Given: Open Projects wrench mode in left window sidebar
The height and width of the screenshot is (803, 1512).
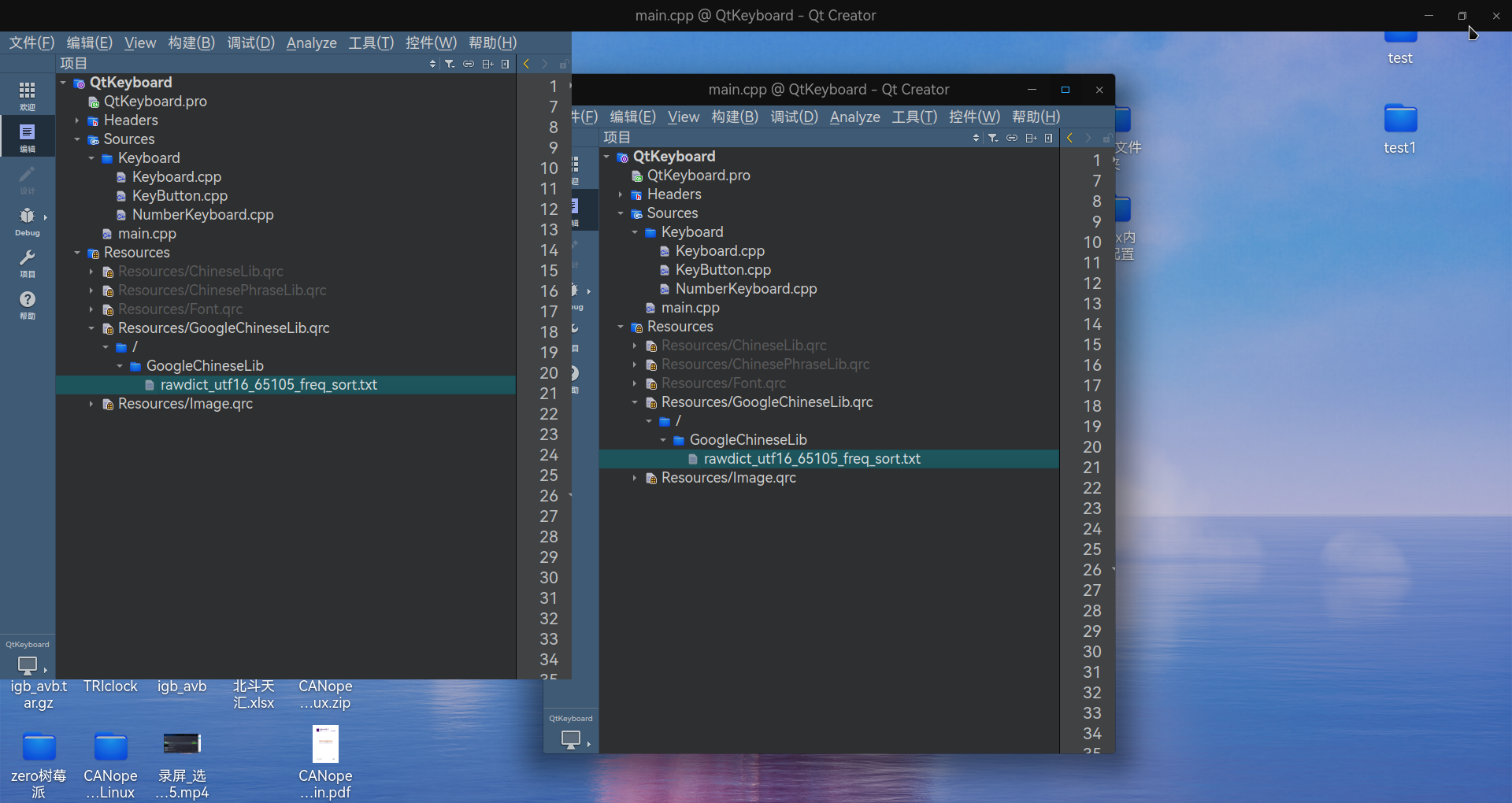Looking at the screenshot, I should 27,263.
